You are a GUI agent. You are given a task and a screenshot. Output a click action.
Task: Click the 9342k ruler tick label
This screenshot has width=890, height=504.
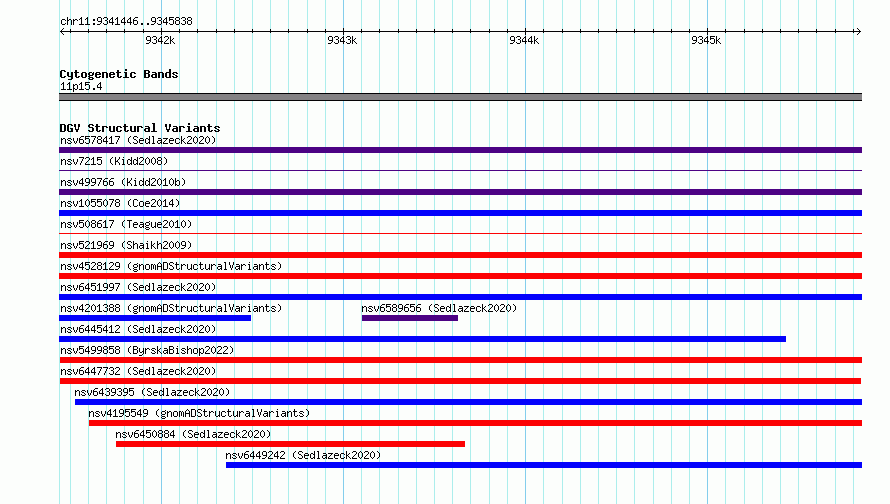160,40
